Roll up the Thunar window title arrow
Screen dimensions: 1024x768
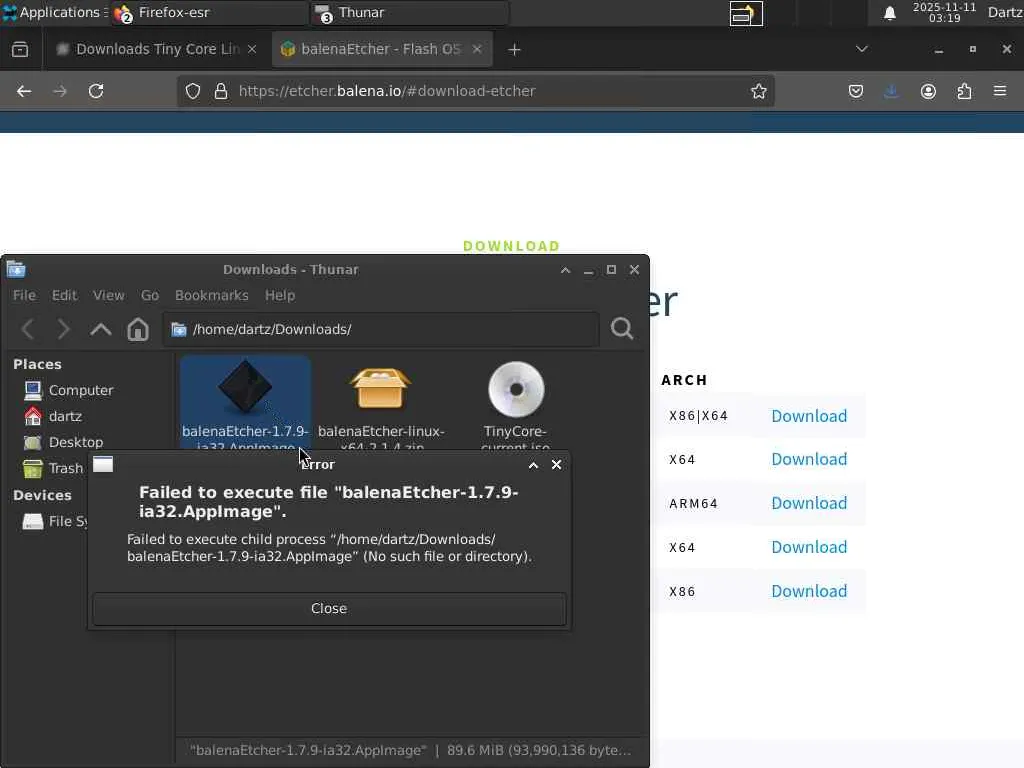566,270
